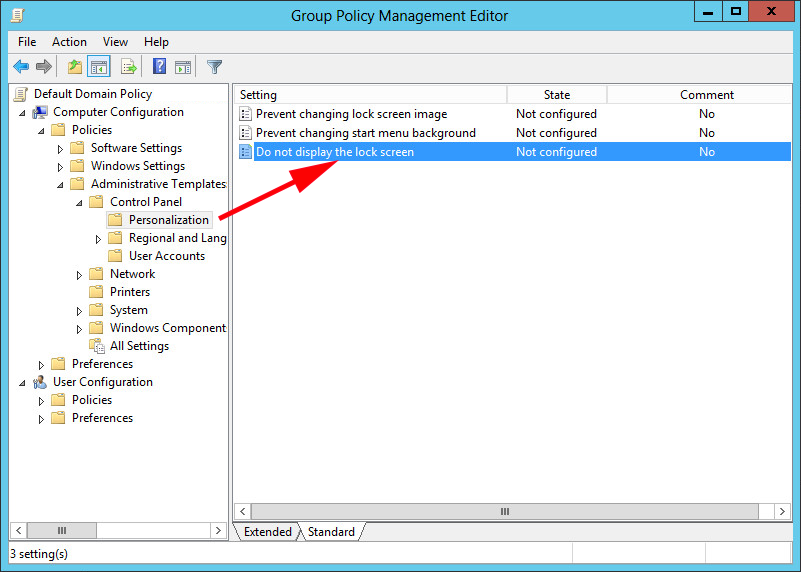Click the Printers folder icon
801x572 pixels.
96,292
